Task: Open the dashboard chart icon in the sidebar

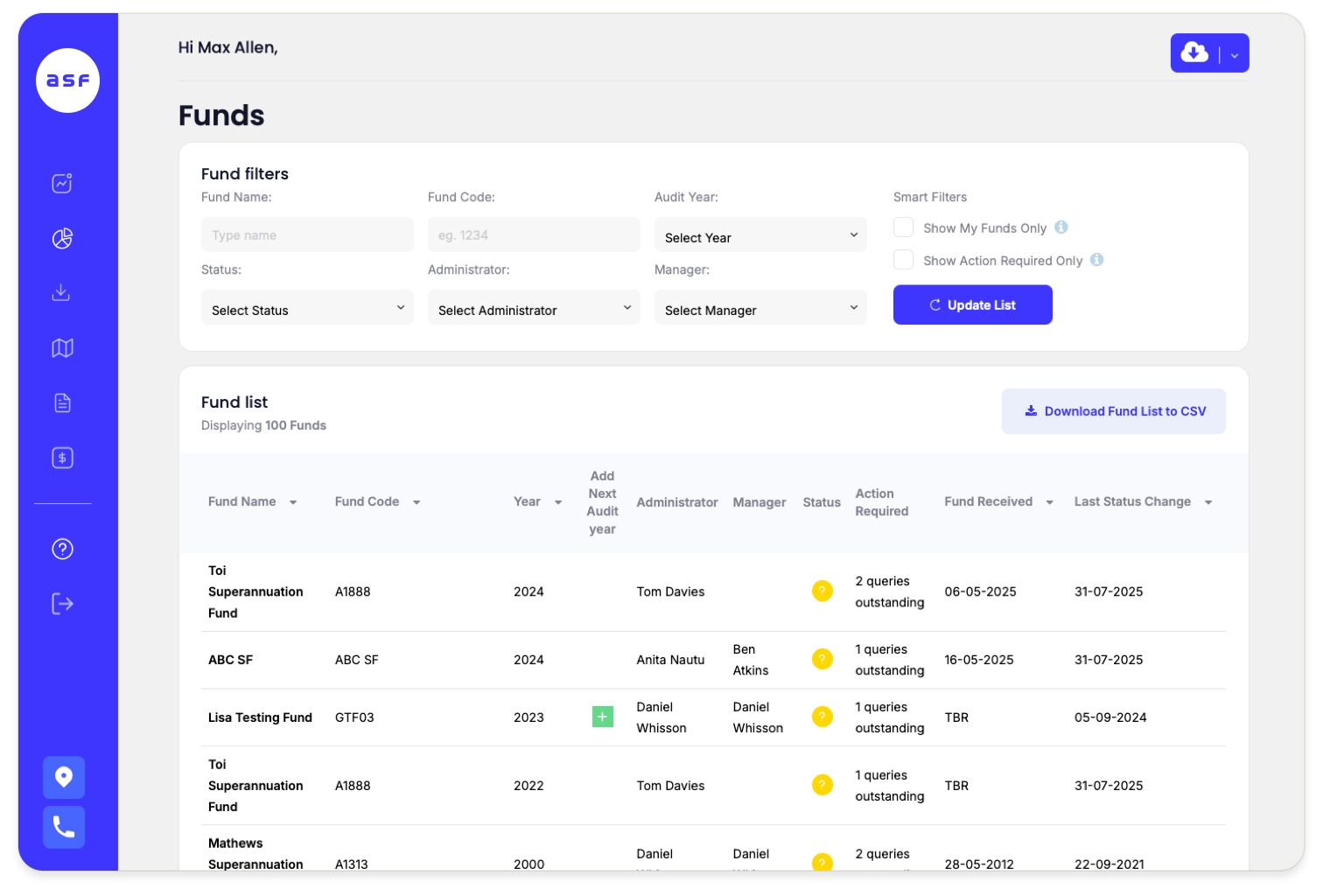Action: coord(61,183)
